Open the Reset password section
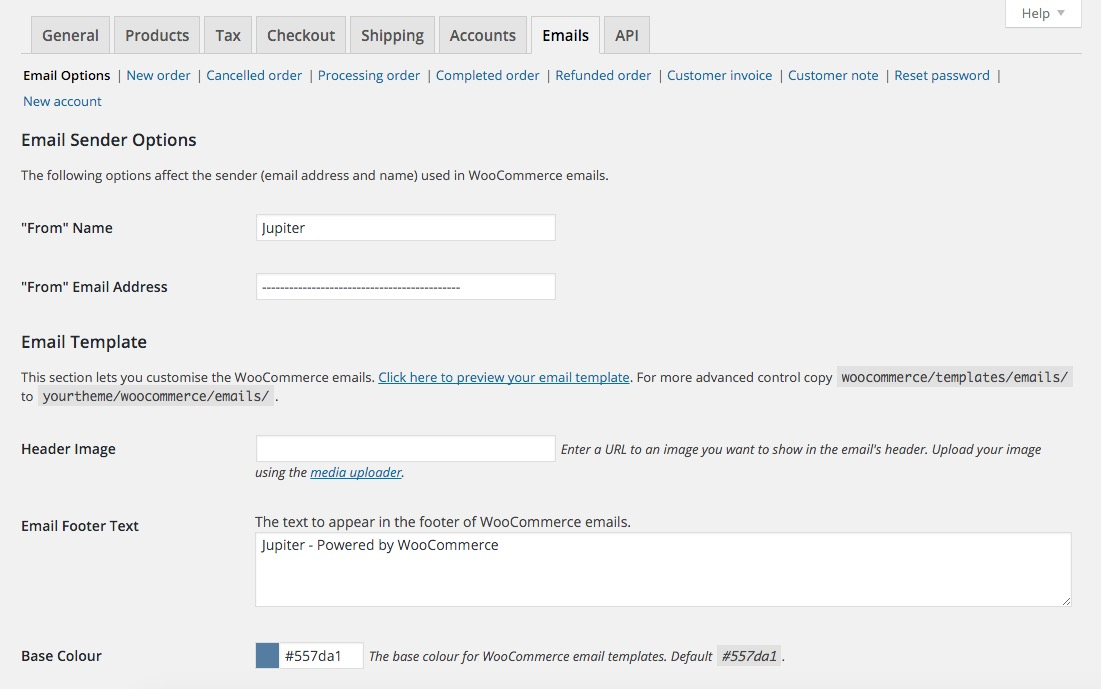1101x689 pixels. coord(942,75)
